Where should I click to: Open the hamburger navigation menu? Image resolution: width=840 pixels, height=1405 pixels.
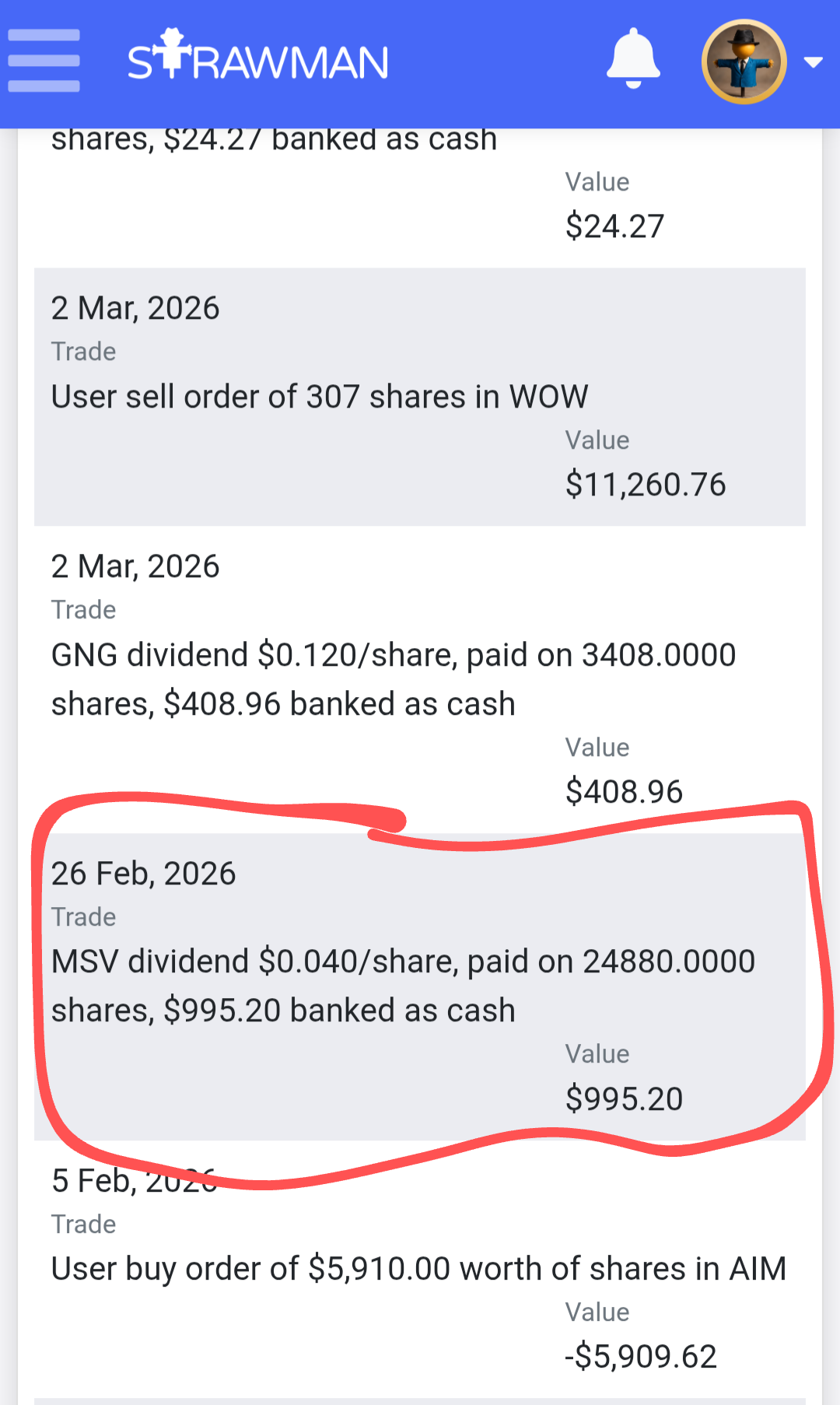click(x=44, y=61)
